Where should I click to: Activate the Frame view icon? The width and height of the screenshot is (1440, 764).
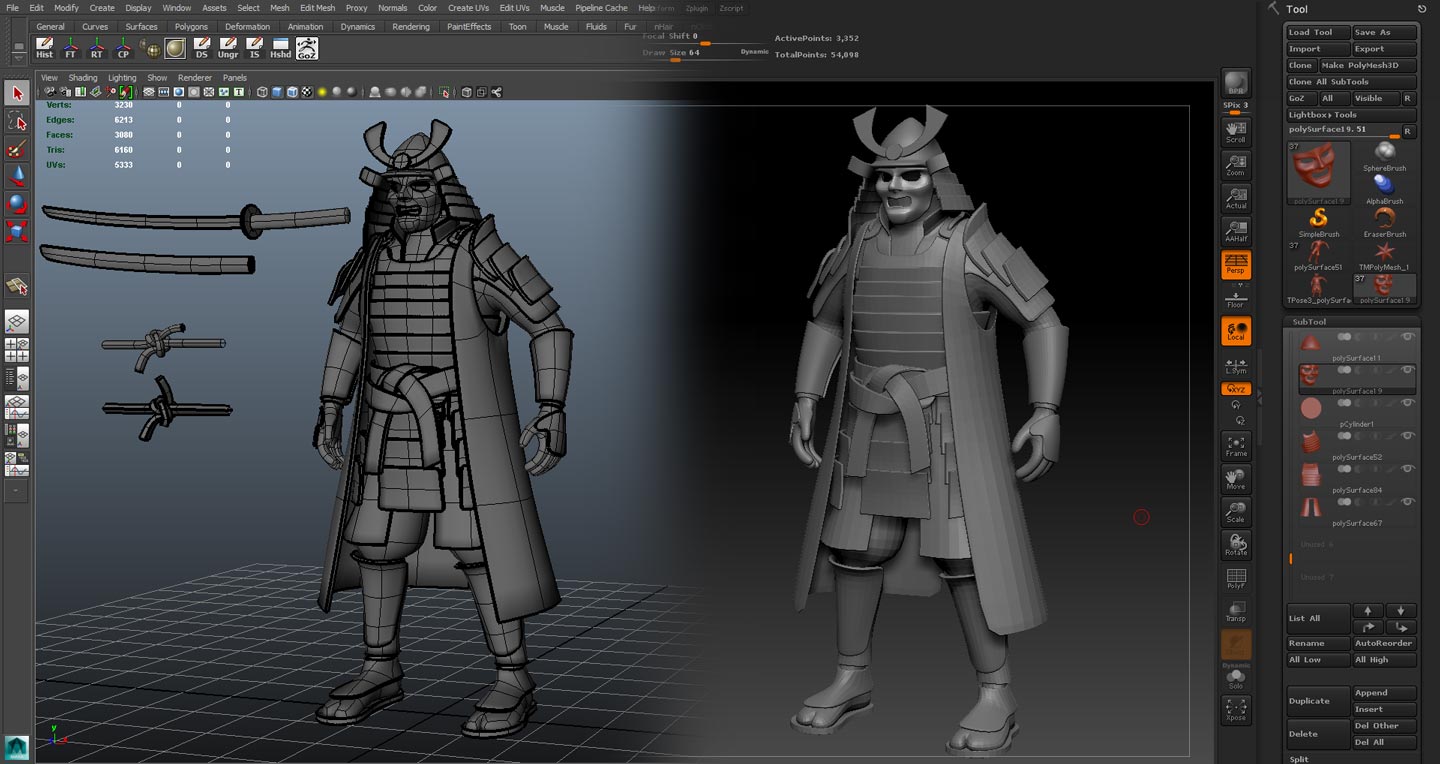click(1236, 445)
